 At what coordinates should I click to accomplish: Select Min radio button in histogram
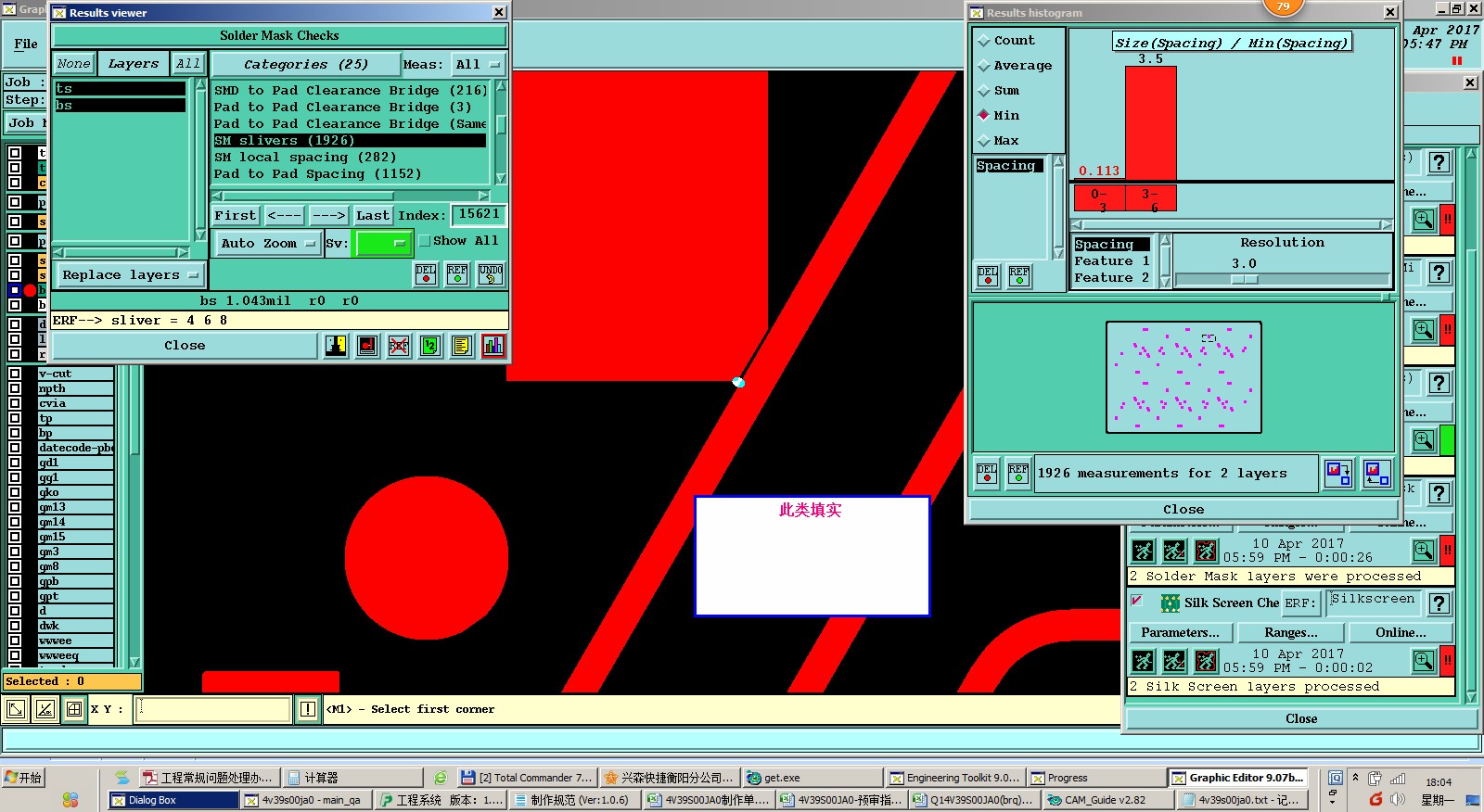pos(984,116)
